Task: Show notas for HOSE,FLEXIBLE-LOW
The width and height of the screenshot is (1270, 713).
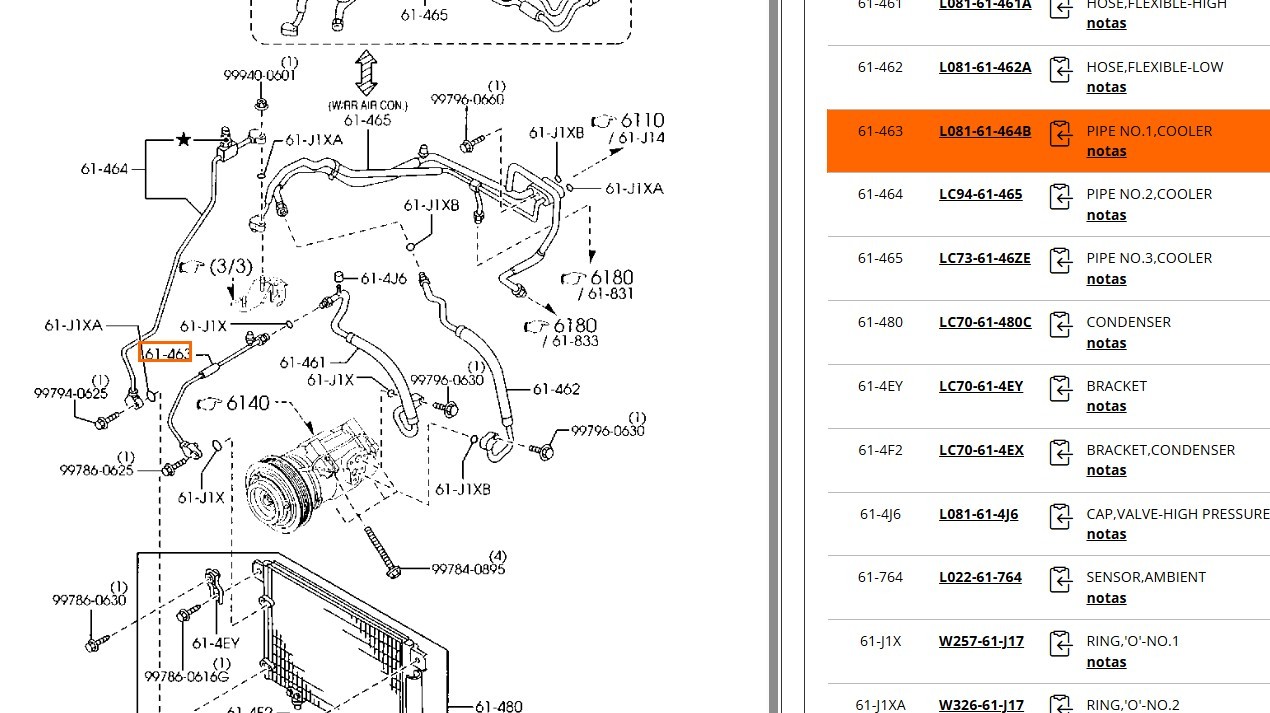Action: click(1106, 87)
